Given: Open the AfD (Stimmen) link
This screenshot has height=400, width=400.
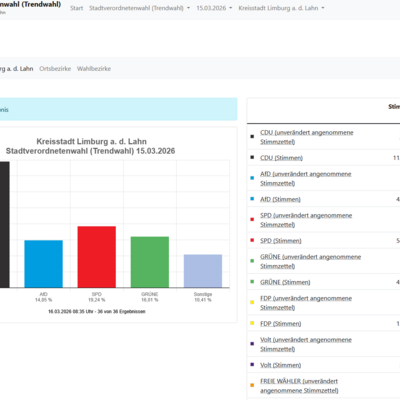Looking at the screenshot, I should click(280, 199).
